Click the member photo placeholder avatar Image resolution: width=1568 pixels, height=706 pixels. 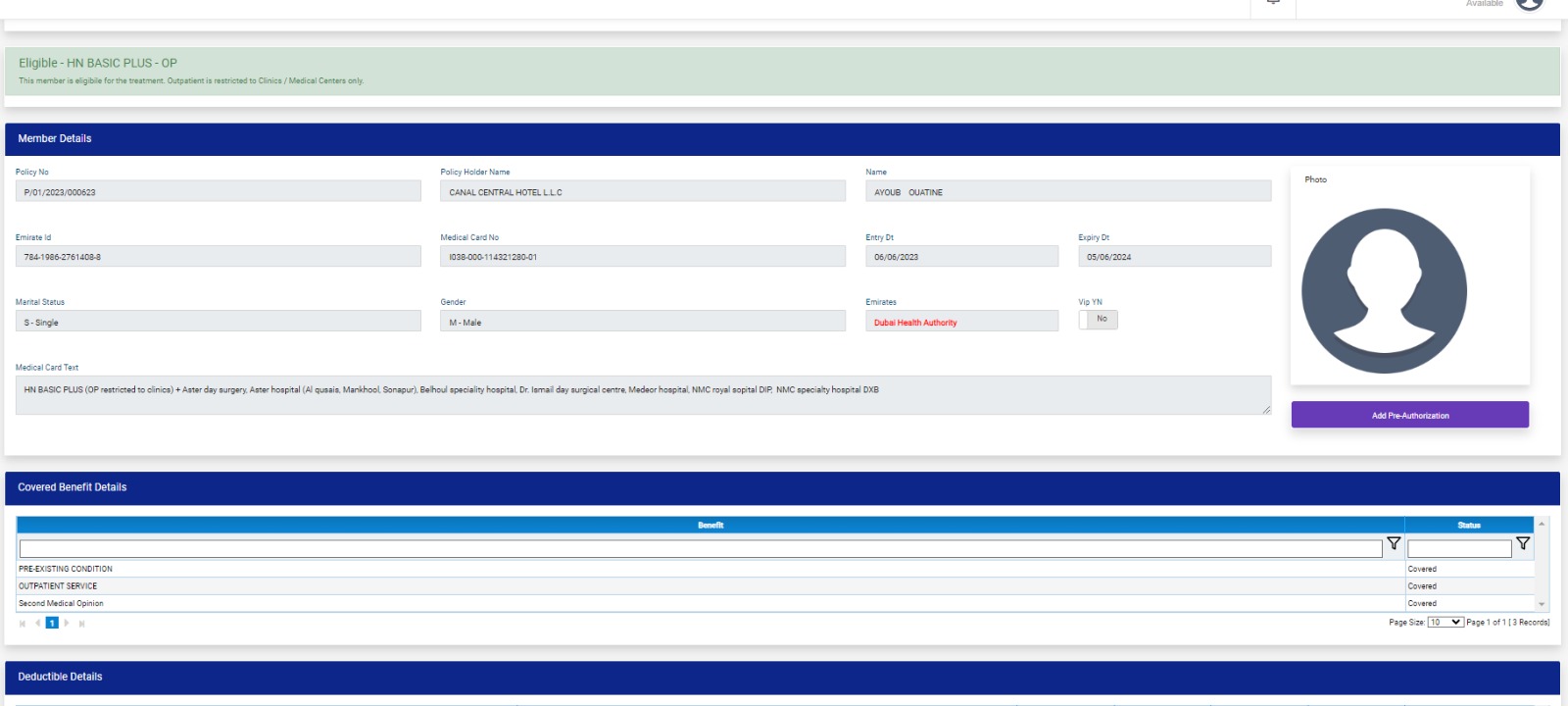tap(1384, 290)
